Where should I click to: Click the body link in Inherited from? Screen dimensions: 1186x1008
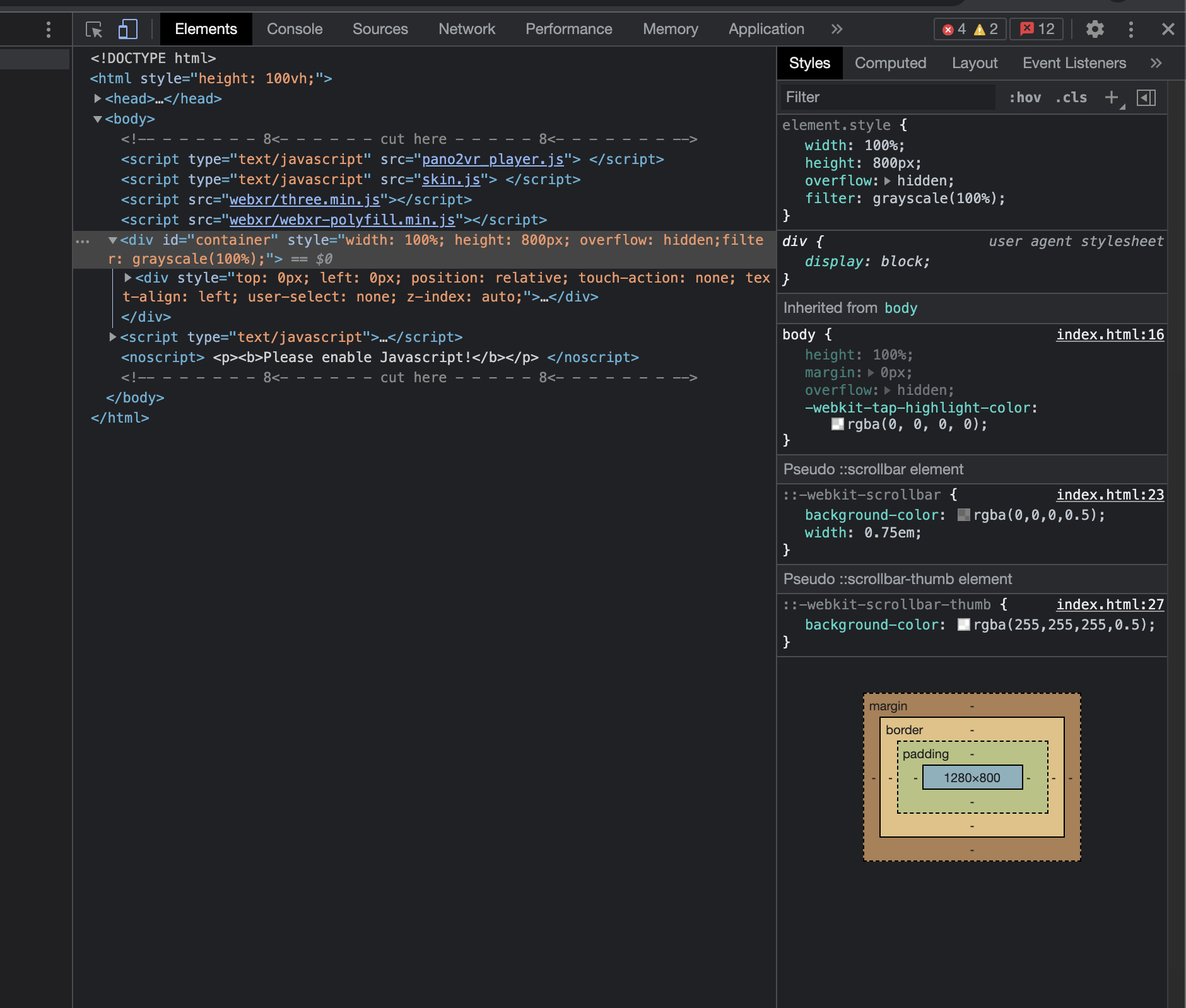901,308
